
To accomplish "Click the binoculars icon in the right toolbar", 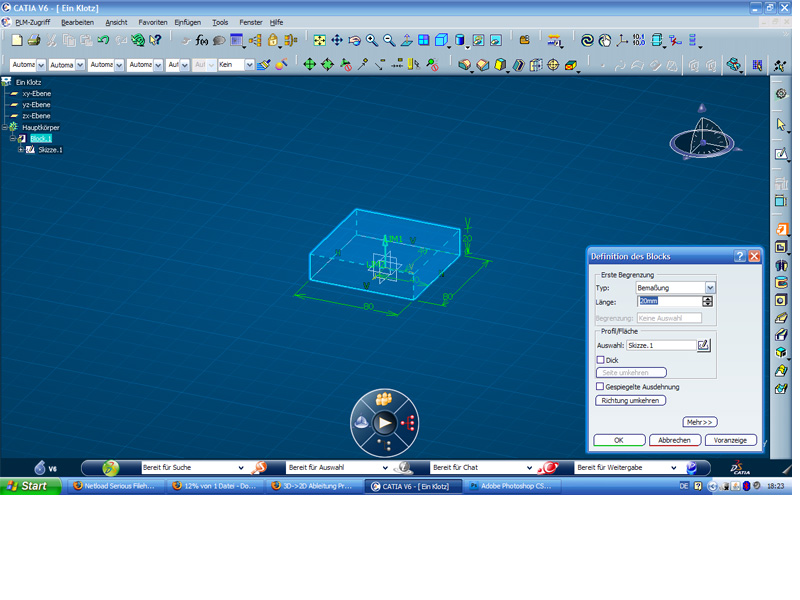I will [x=781, y=265].
